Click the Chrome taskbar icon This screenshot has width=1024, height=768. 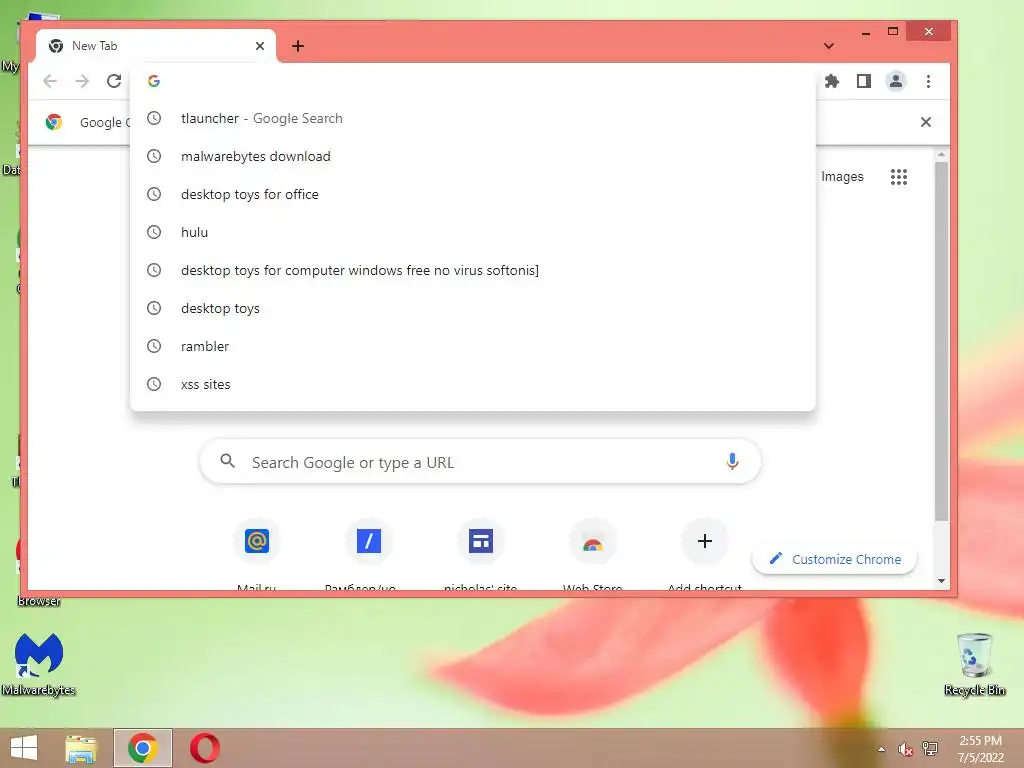142,748
